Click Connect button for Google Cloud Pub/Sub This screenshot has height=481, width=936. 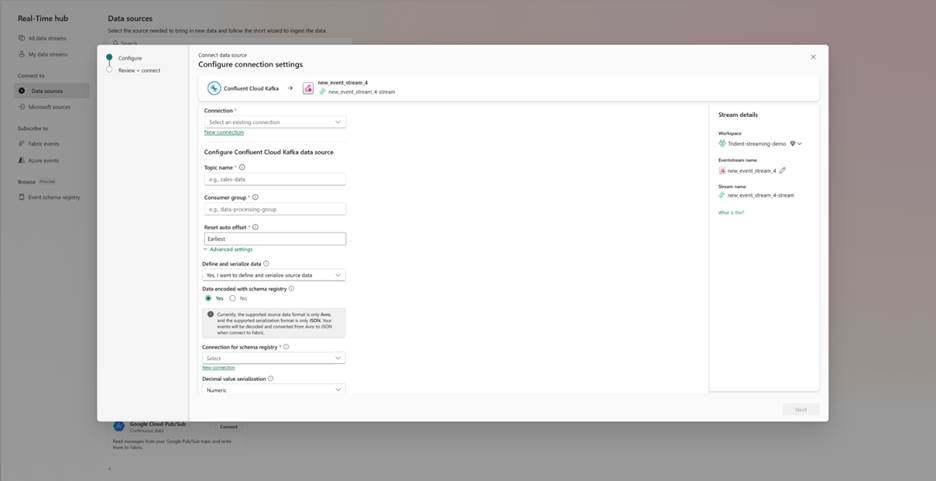(229, 427)
